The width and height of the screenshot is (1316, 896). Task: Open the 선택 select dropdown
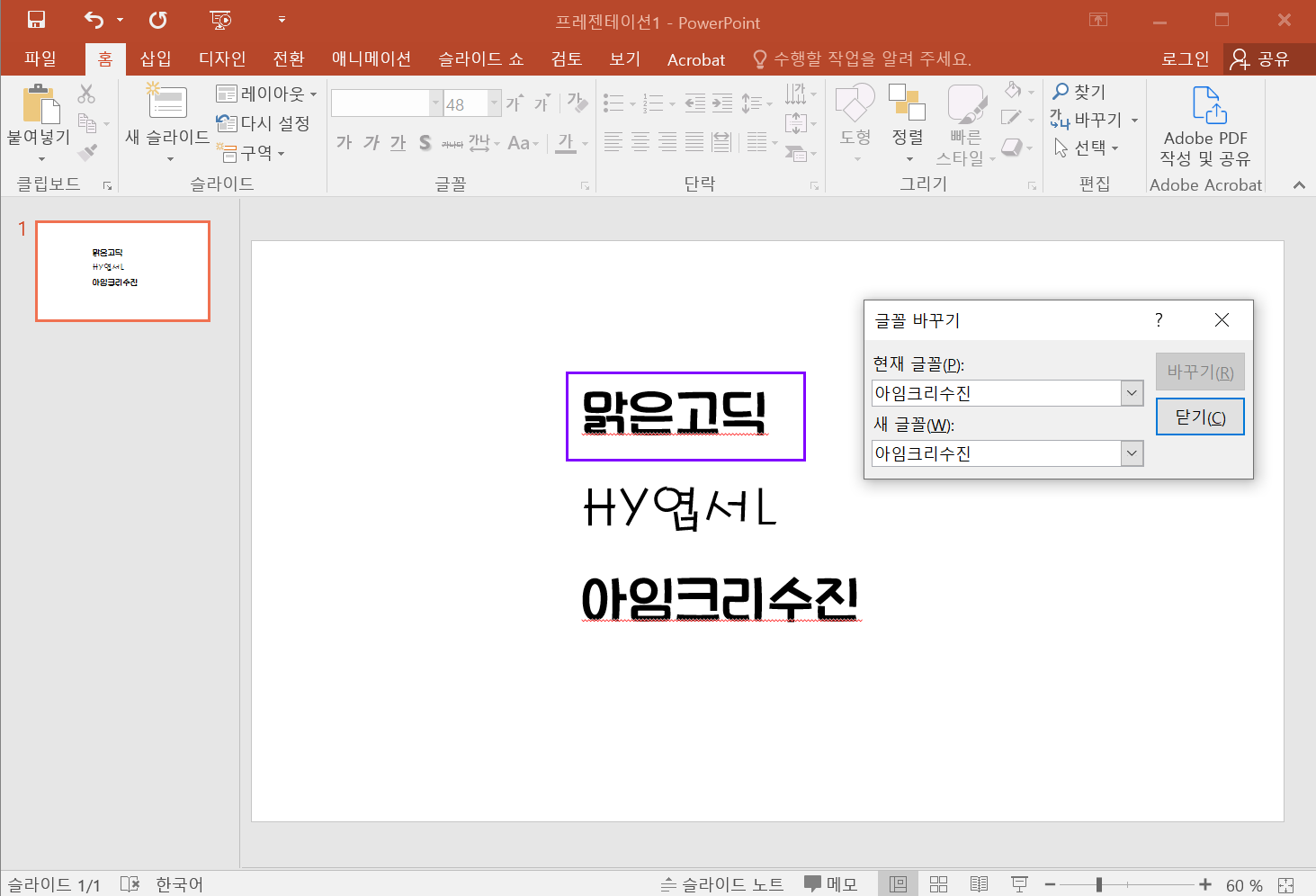click(1087, 148)
